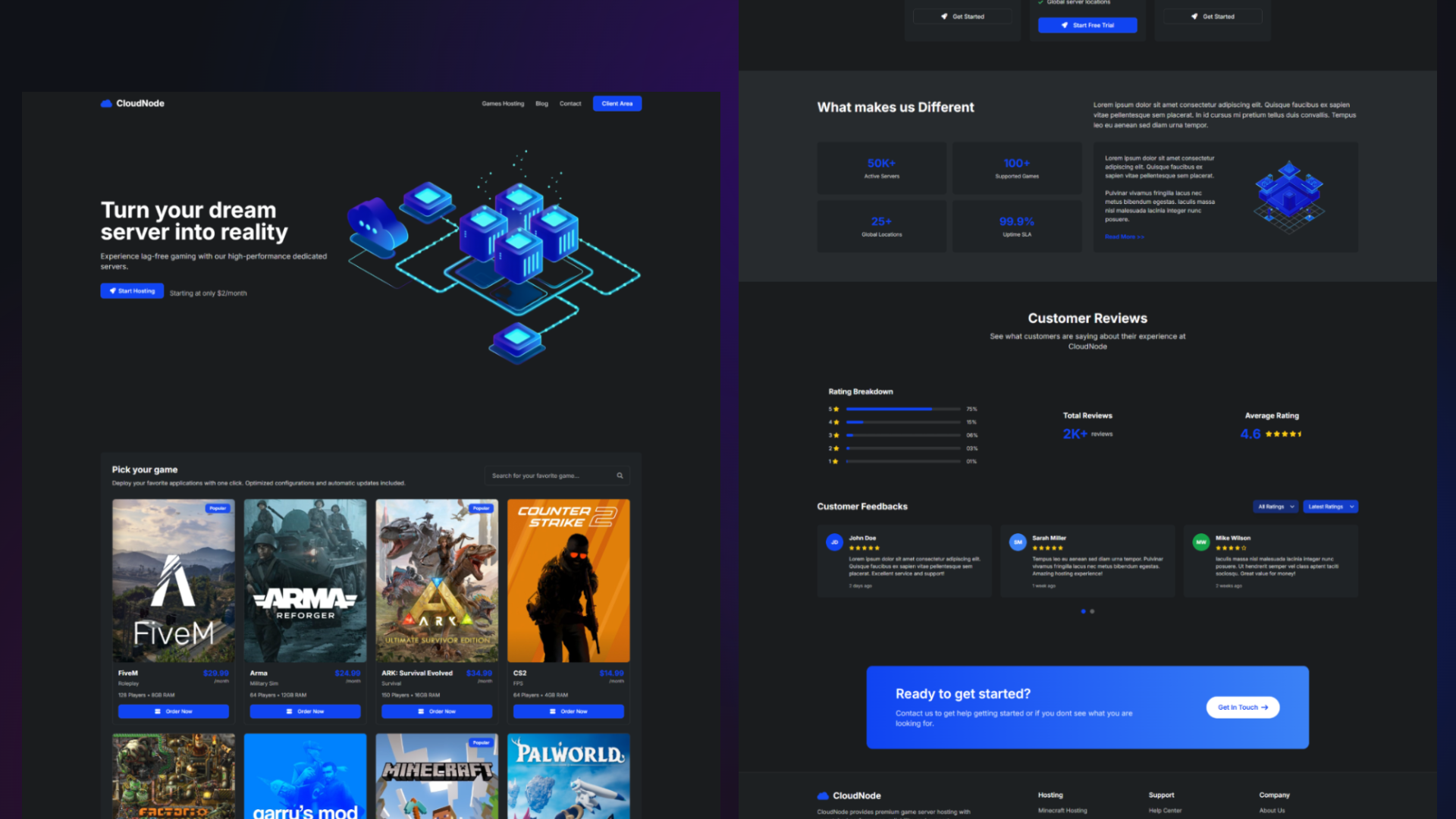Click the 4-star rating progress bar
1456x819 pixels.
pyautogui.click(x=903, y=422)
